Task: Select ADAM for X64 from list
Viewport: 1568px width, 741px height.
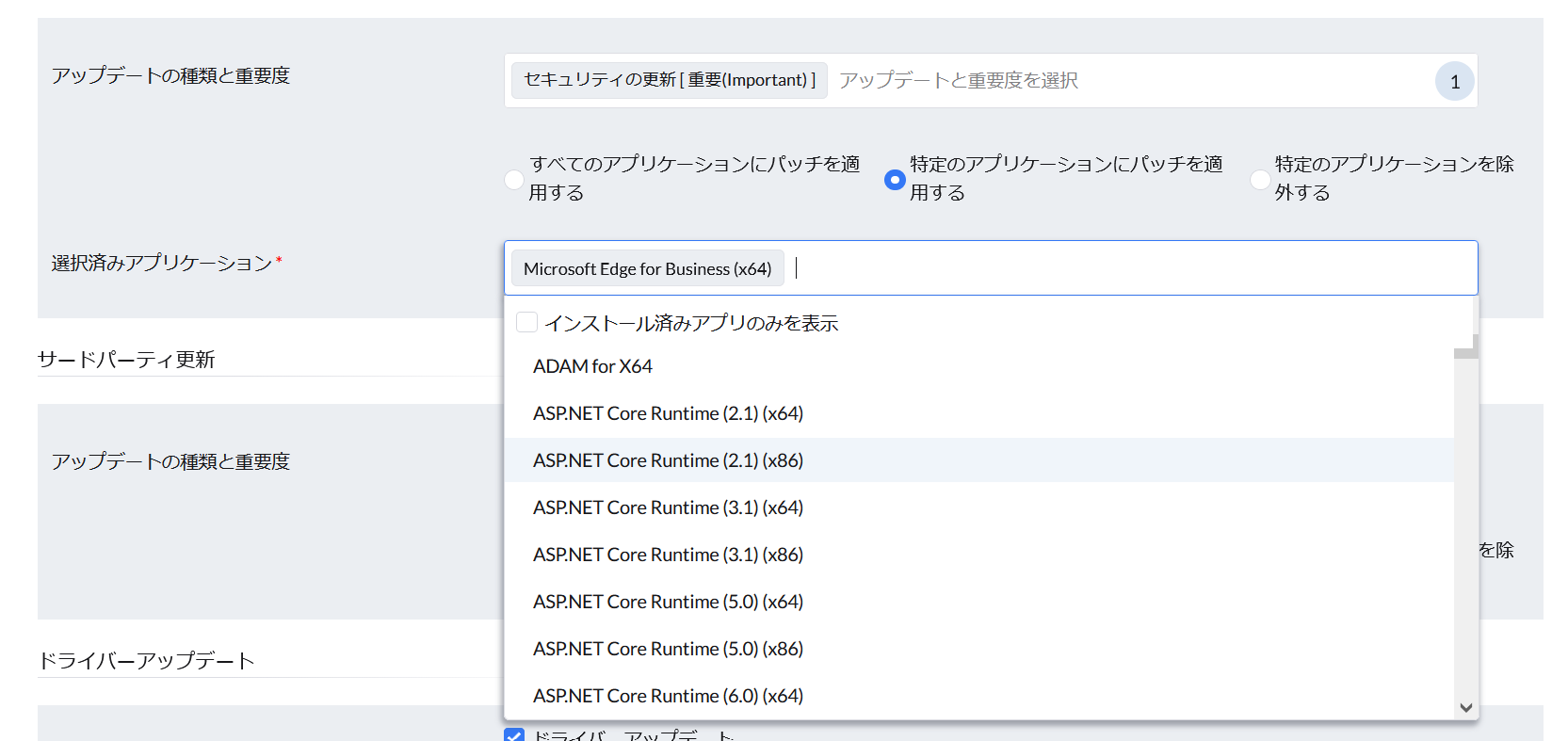Action: click(592, 366)
